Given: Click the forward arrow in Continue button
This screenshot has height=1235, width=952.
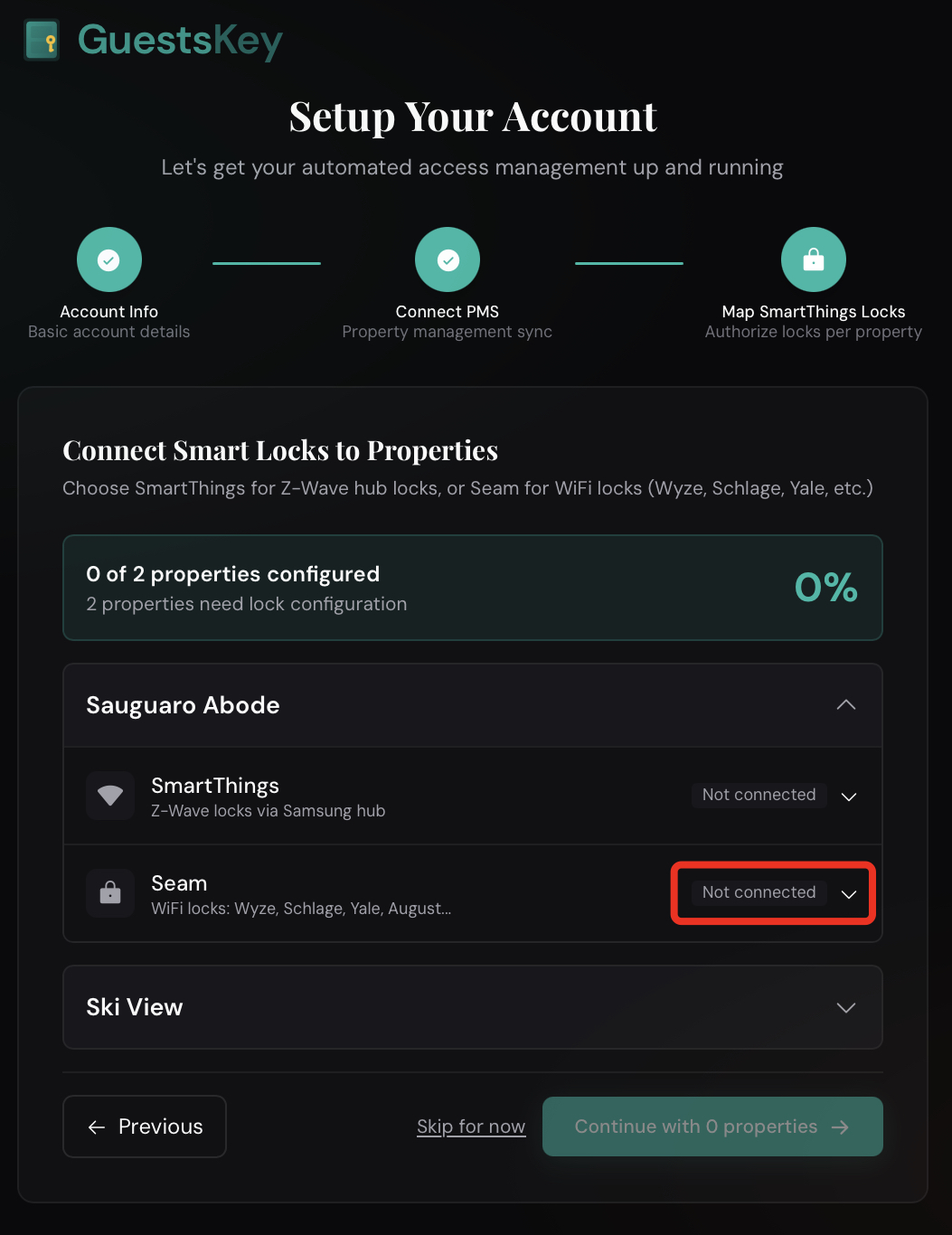Looking at the screenshot, I should tap(839, 1127).
